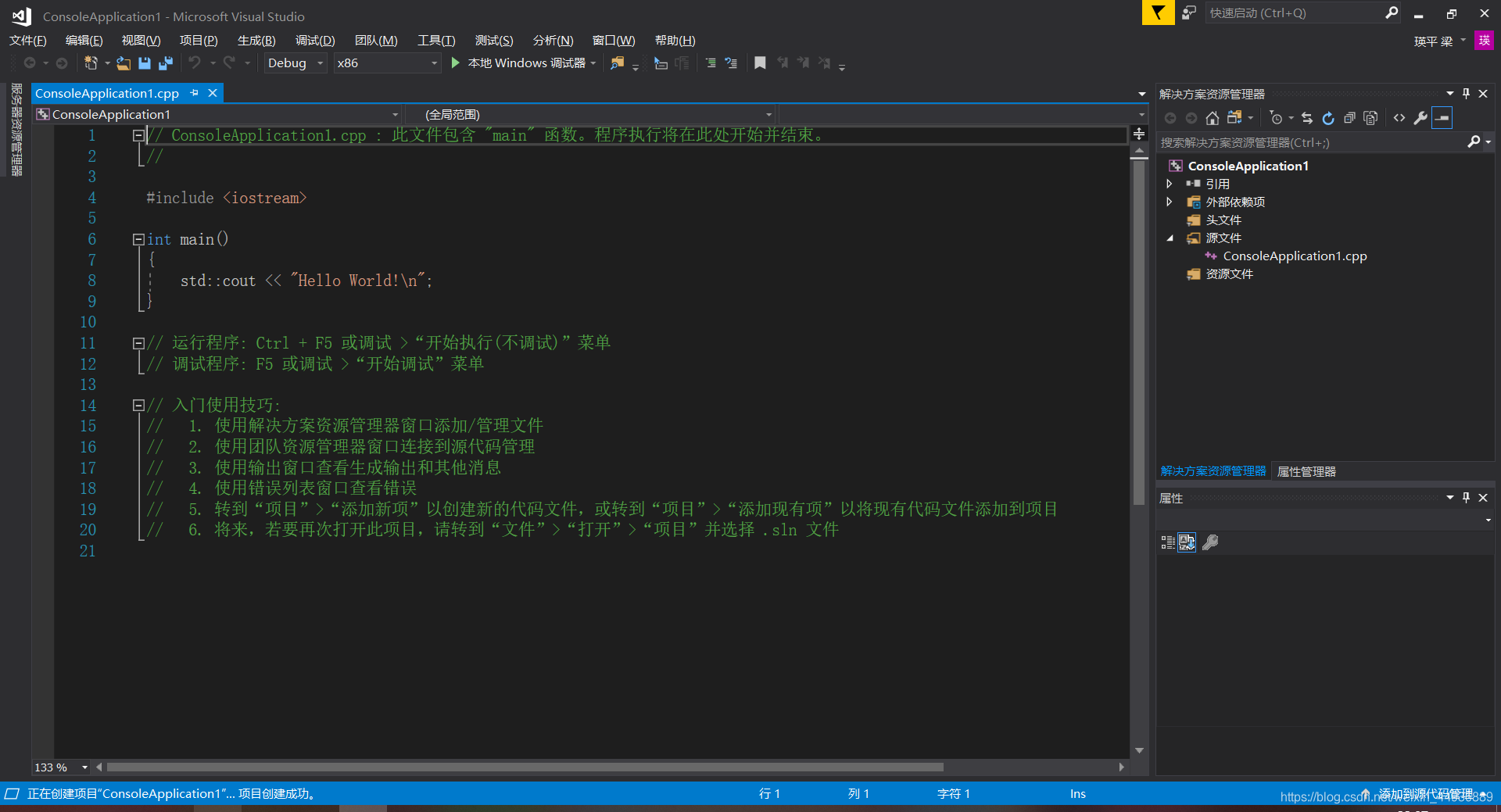Open the ConsoleApplication1 project scope dropdown
Image resolution: width=1501 pixels, height=812 pixels.
(217, 115)
